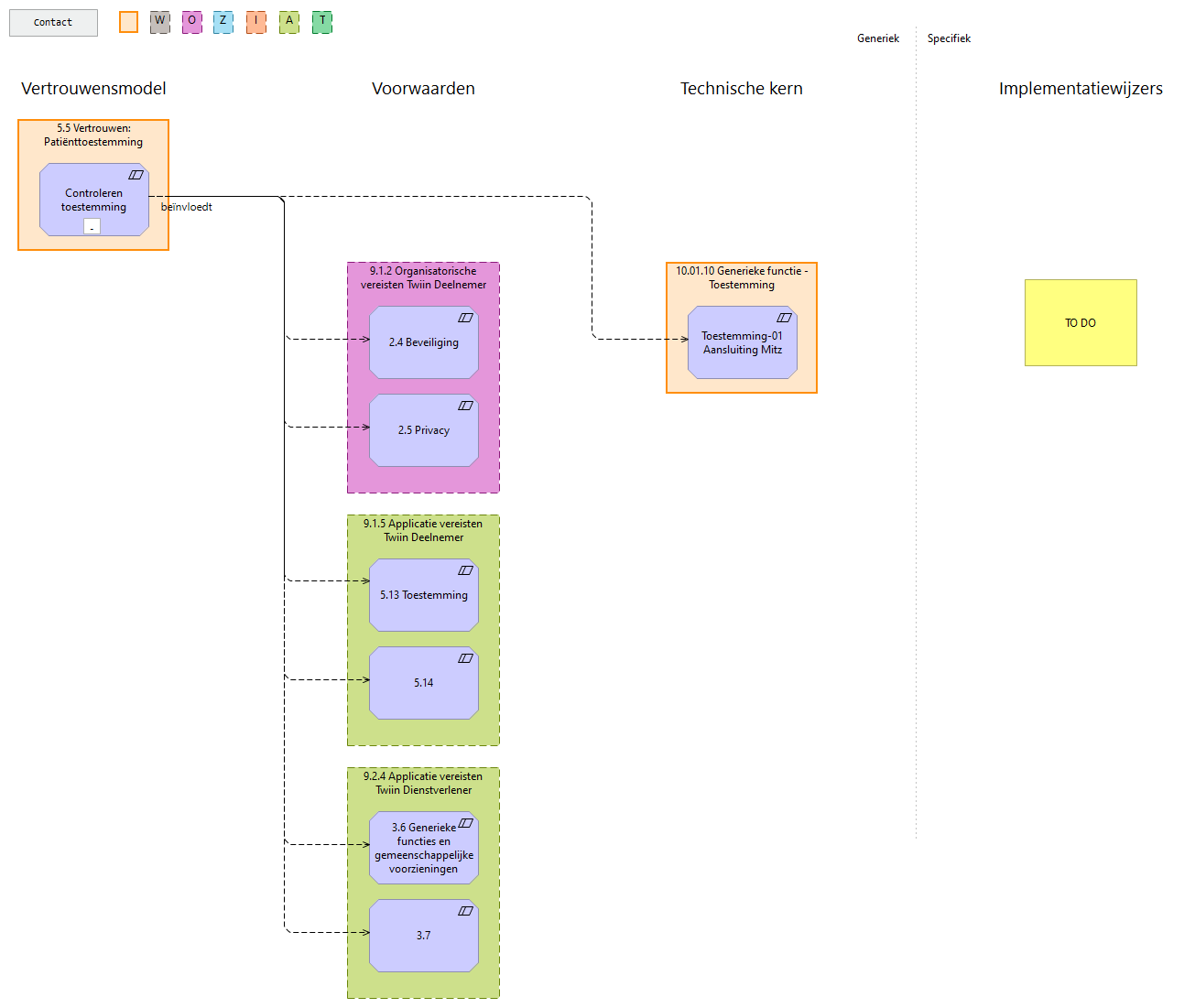Click the Specifiek label
The image size is (1184, 1008).
click(x=949, y=38)
